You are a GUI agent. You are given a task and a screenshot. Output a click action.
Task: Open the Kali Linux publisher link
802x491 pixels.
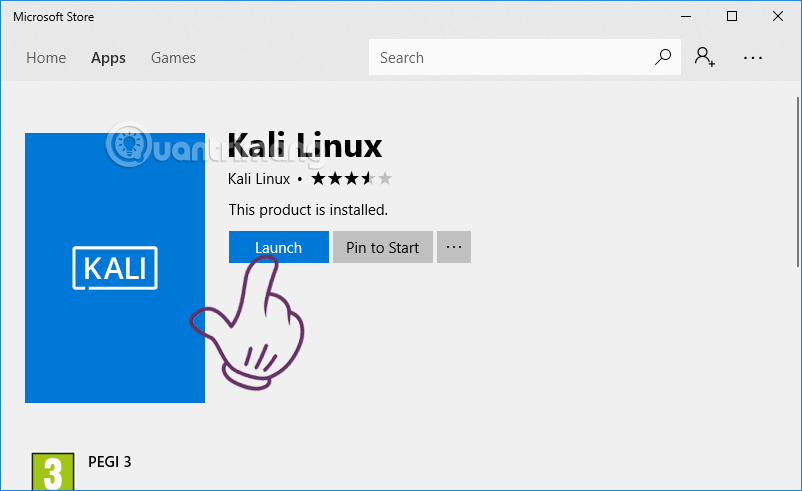pos(259,178)
